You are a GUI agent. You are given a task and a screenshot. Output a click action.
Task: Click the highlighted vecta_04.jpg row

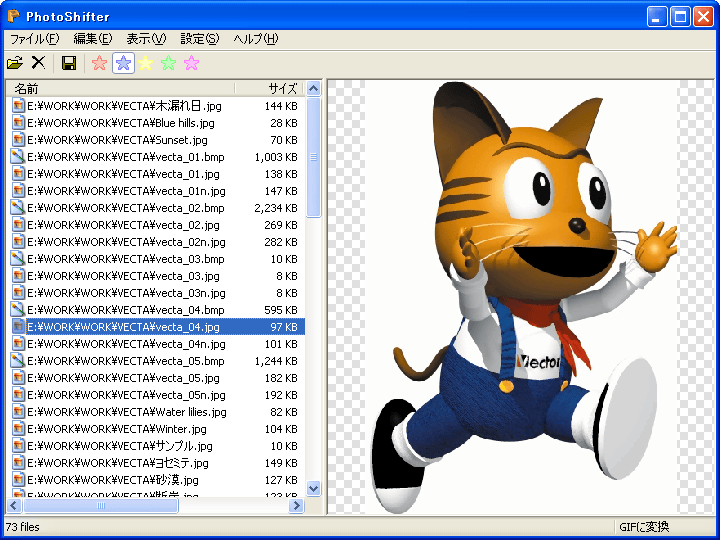tap(156, 327)
